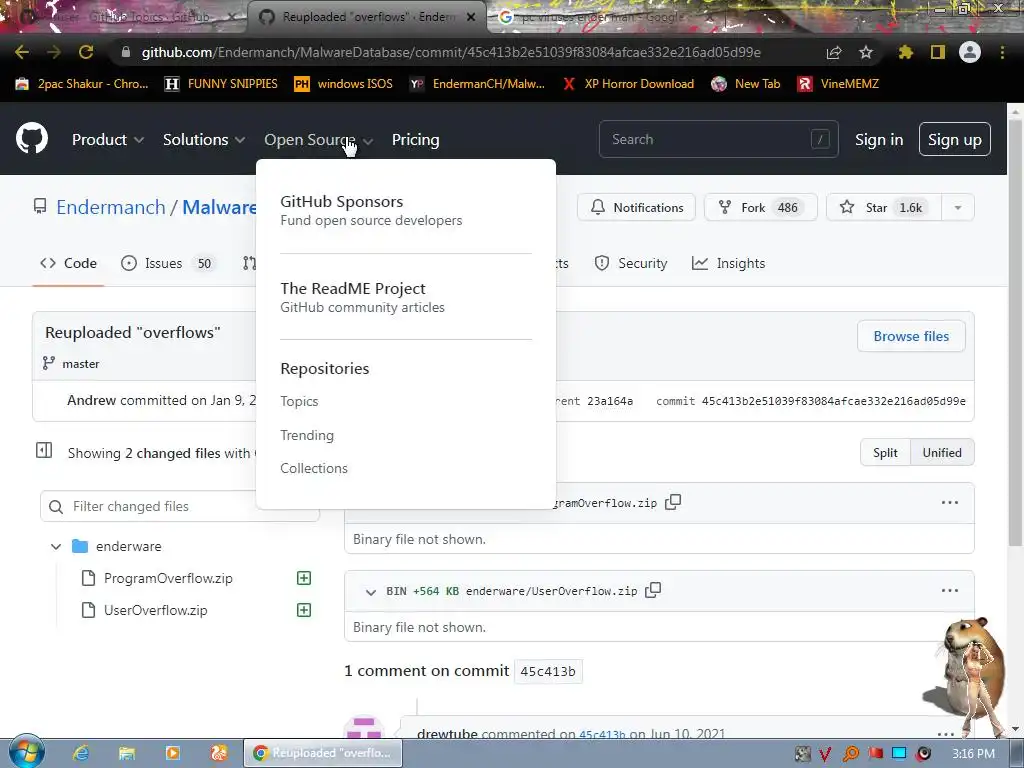The height and width of the screenshot is (768, 1024).
Task: Open the VineMEMZ bookmark
Action: (838, 84)
